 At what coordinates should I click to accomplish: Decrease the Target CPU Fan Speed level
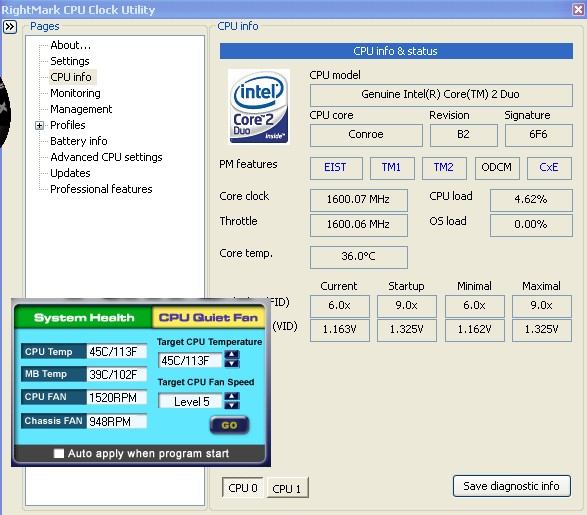232,405
